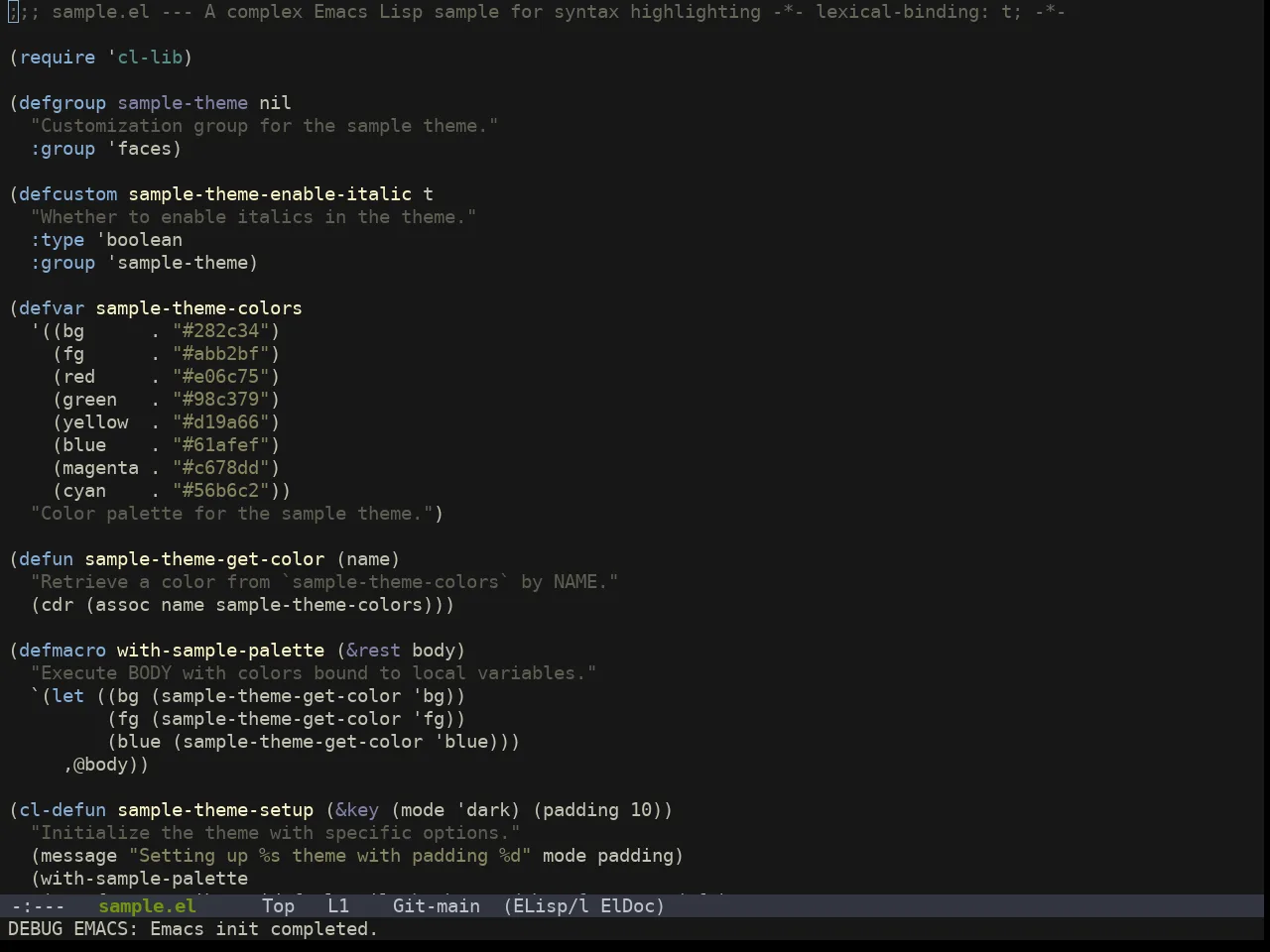Click the color string "#e06c75"
Screen dimensions: 1270x952
tap(221, 377)
